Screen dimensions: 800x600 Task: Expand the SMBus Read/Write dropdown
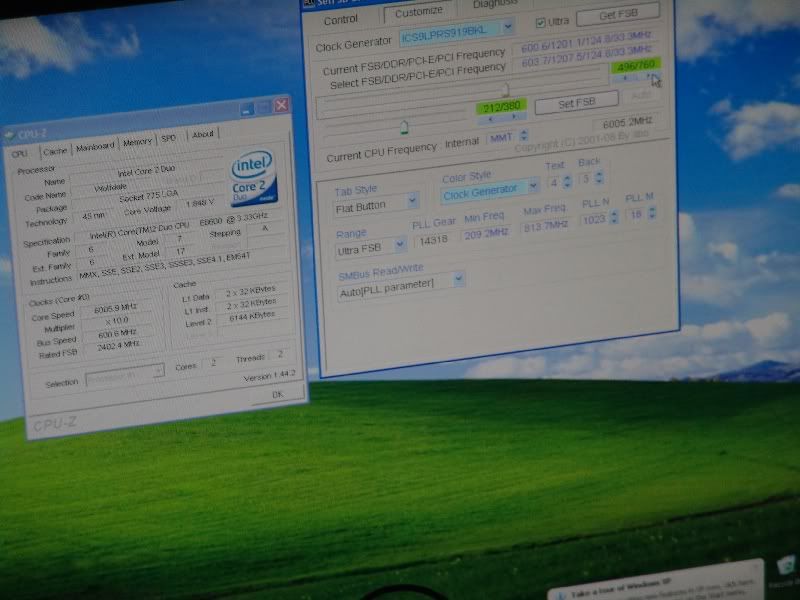coord(458,281)
